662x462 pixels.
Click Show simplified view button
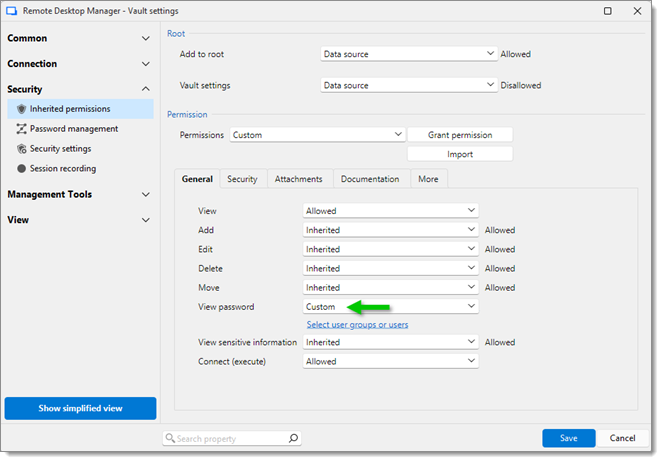click(80, 408)
